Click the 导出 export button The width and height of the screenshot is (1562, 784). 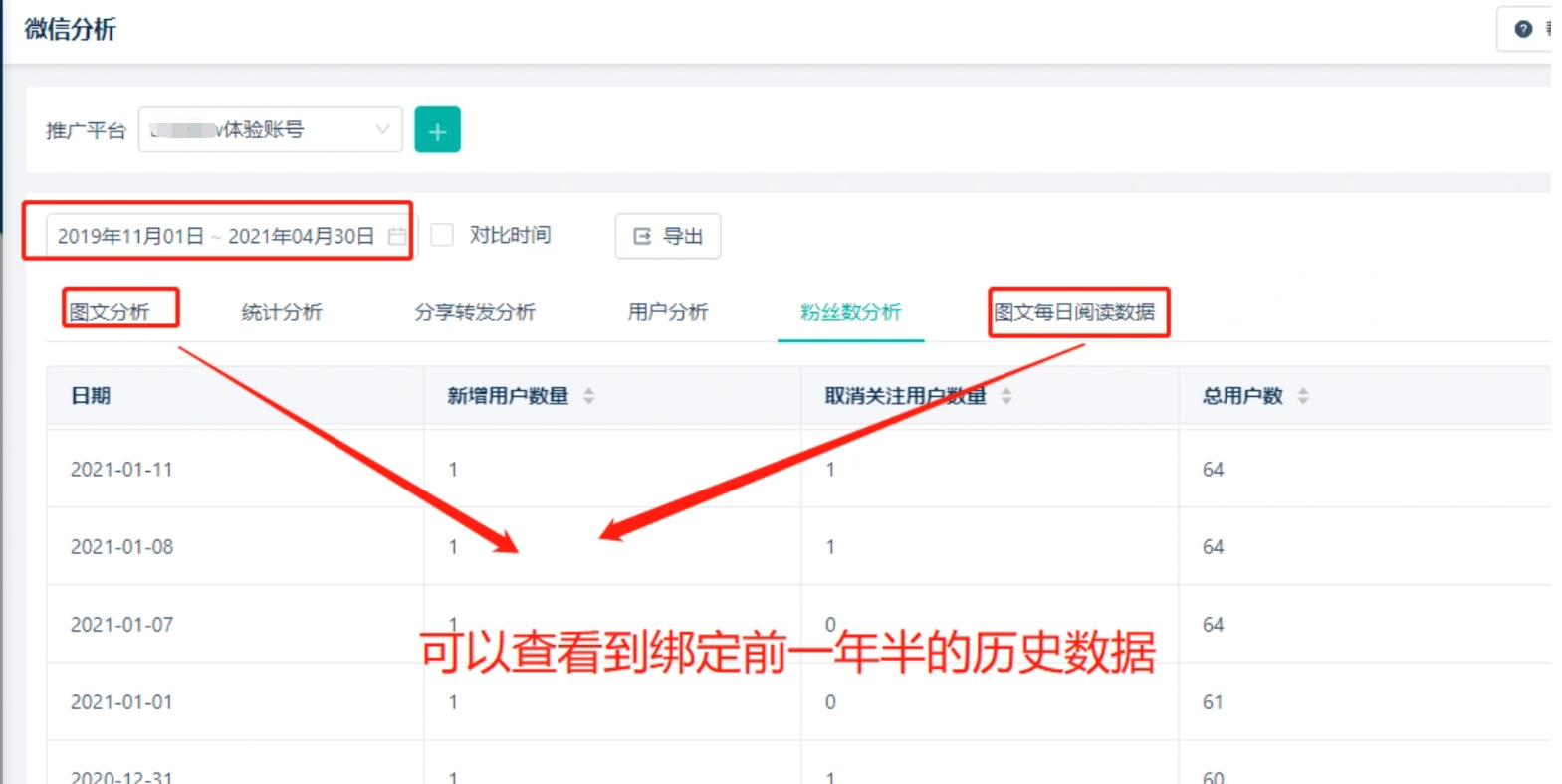pyautogui.click(x=668, y=236)
